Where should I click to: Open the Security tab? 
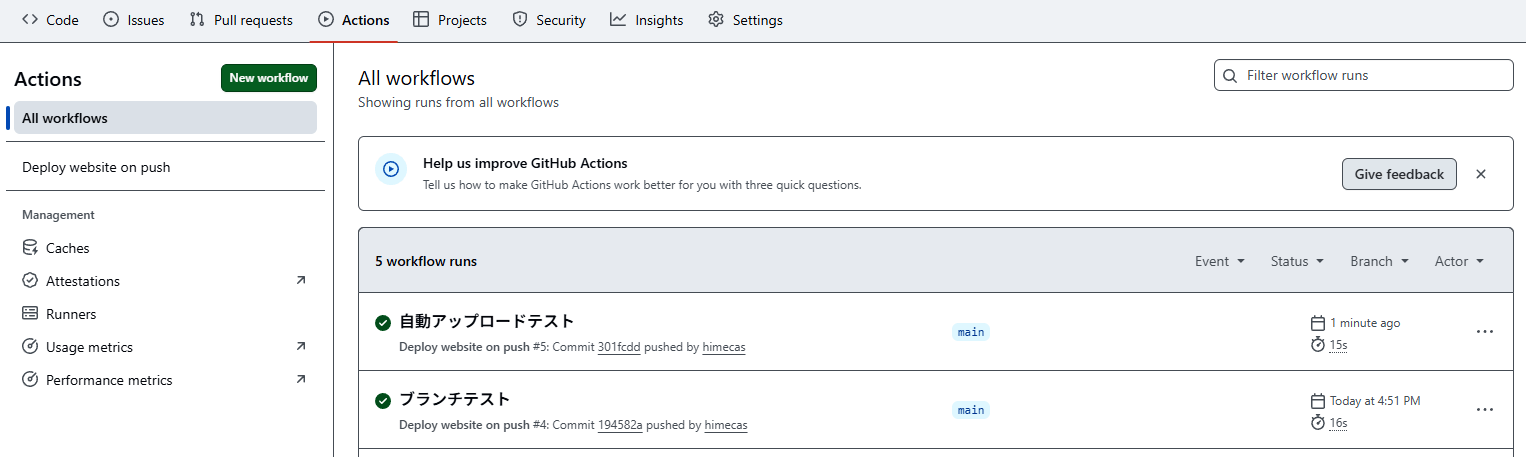click(x=549, y=20)
